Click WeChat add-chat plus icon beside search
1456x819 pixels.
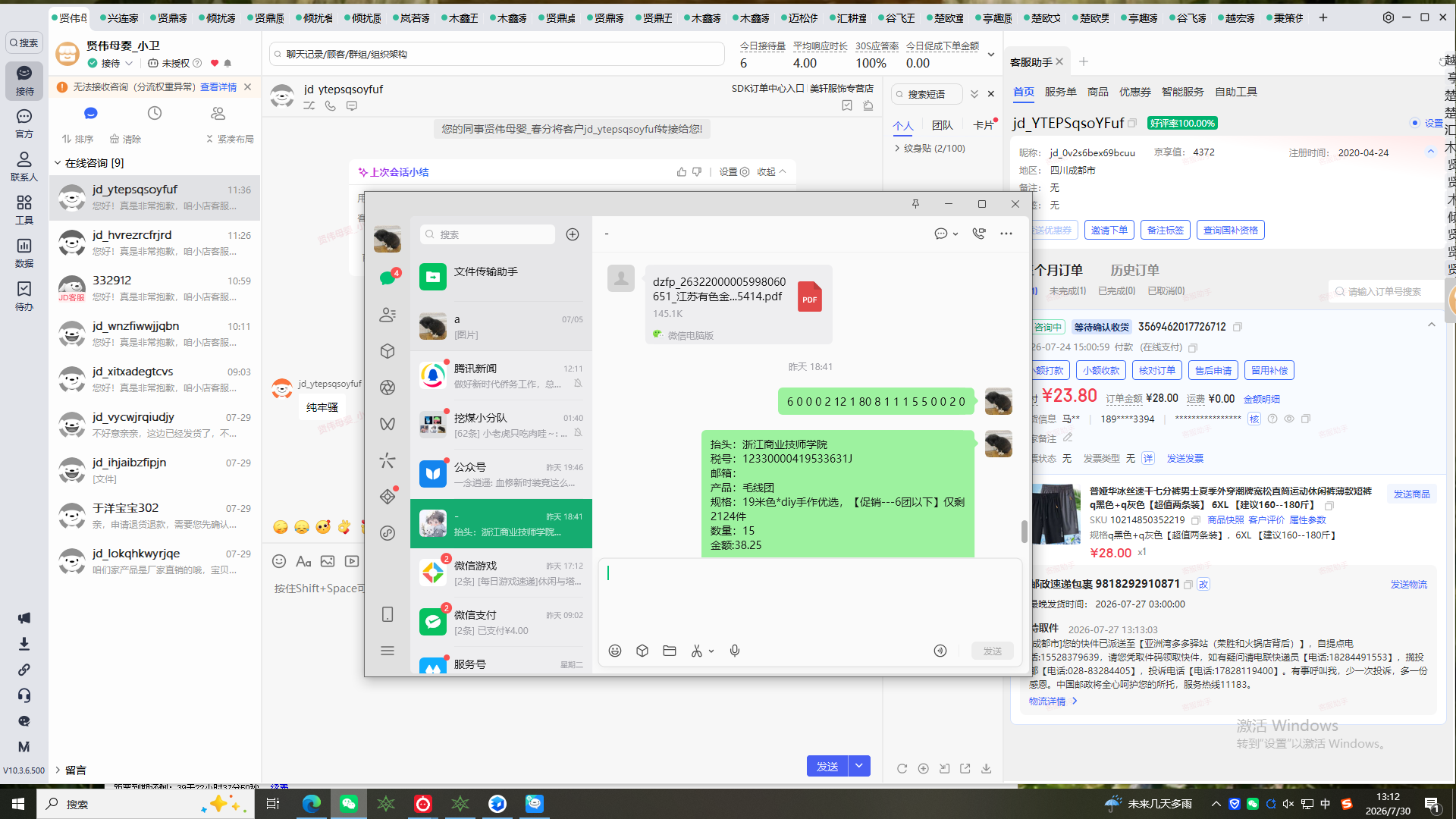pos(573,234)
